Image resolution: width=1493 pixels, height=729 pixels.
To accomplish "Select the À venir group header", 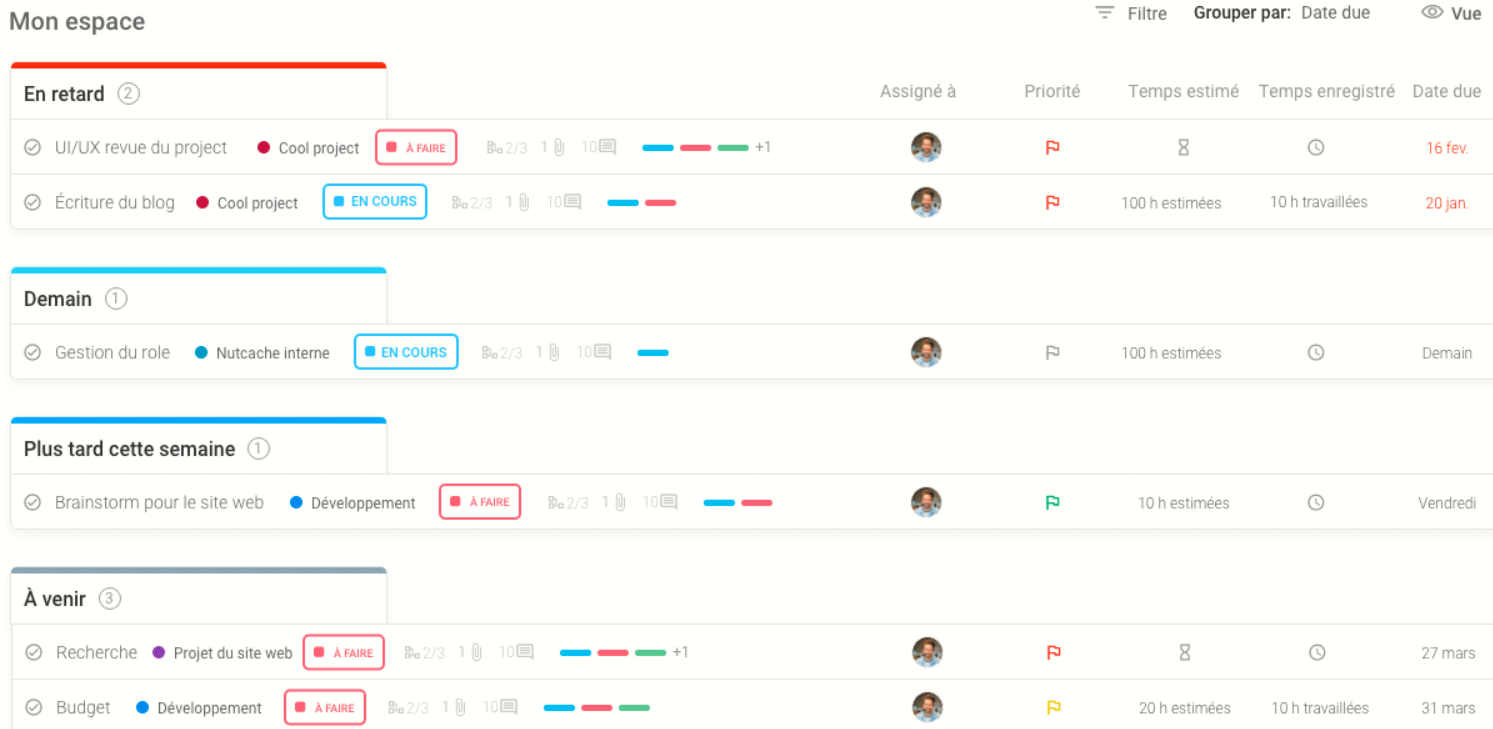I will [55, 599].
